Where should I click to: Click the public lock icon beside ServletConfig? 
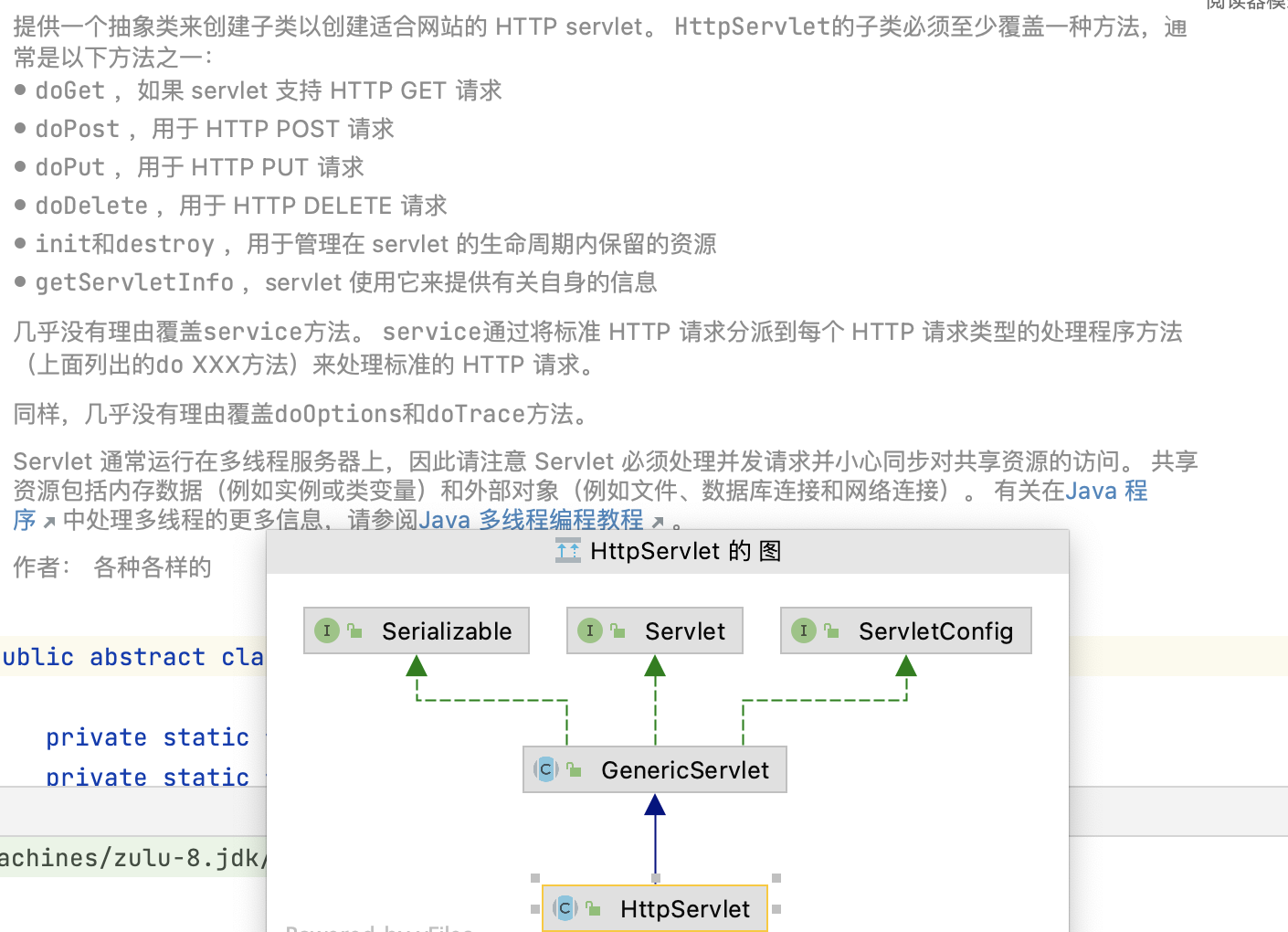[831, 631]
